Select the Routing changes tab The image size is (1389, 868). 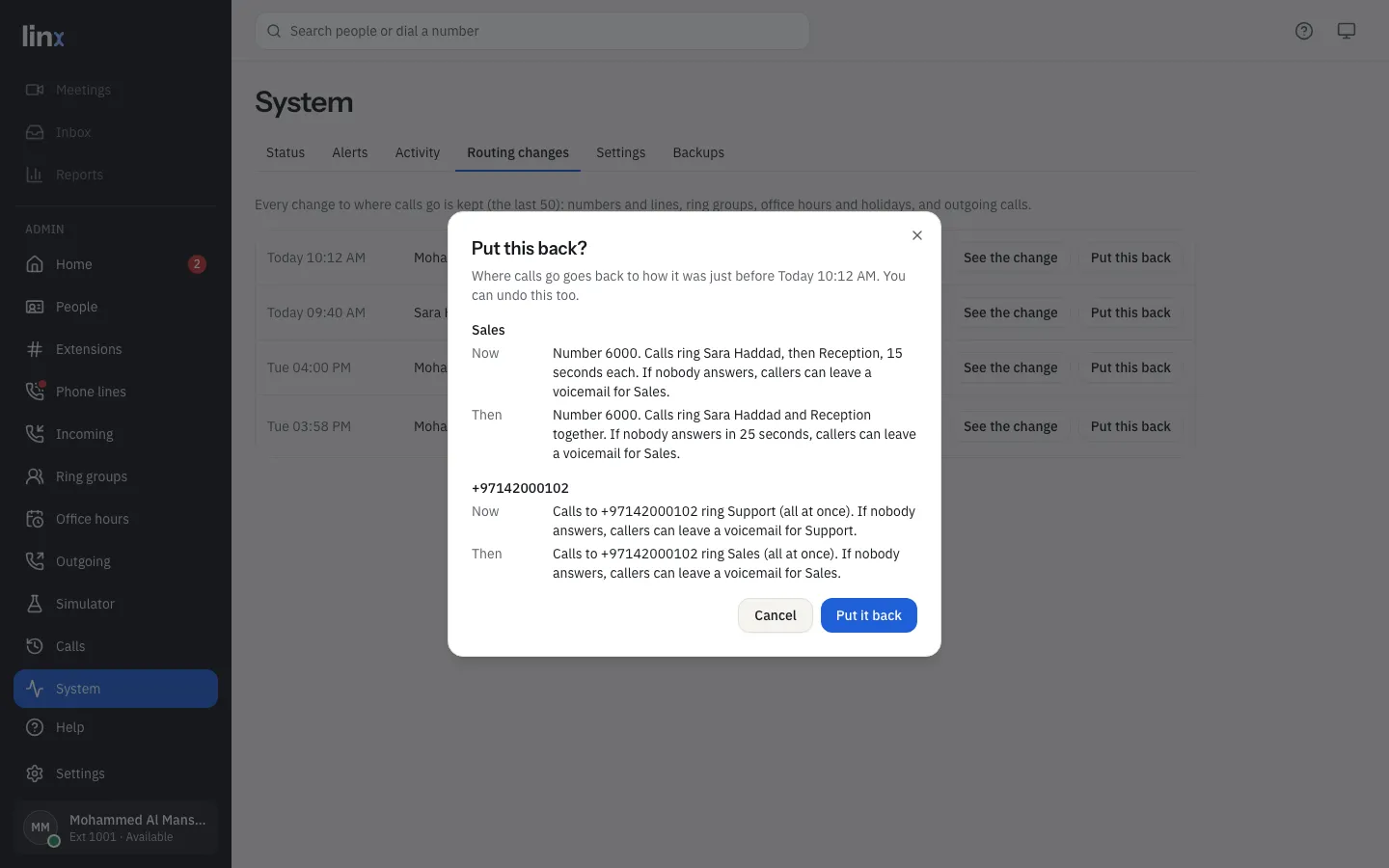(518, 152)
